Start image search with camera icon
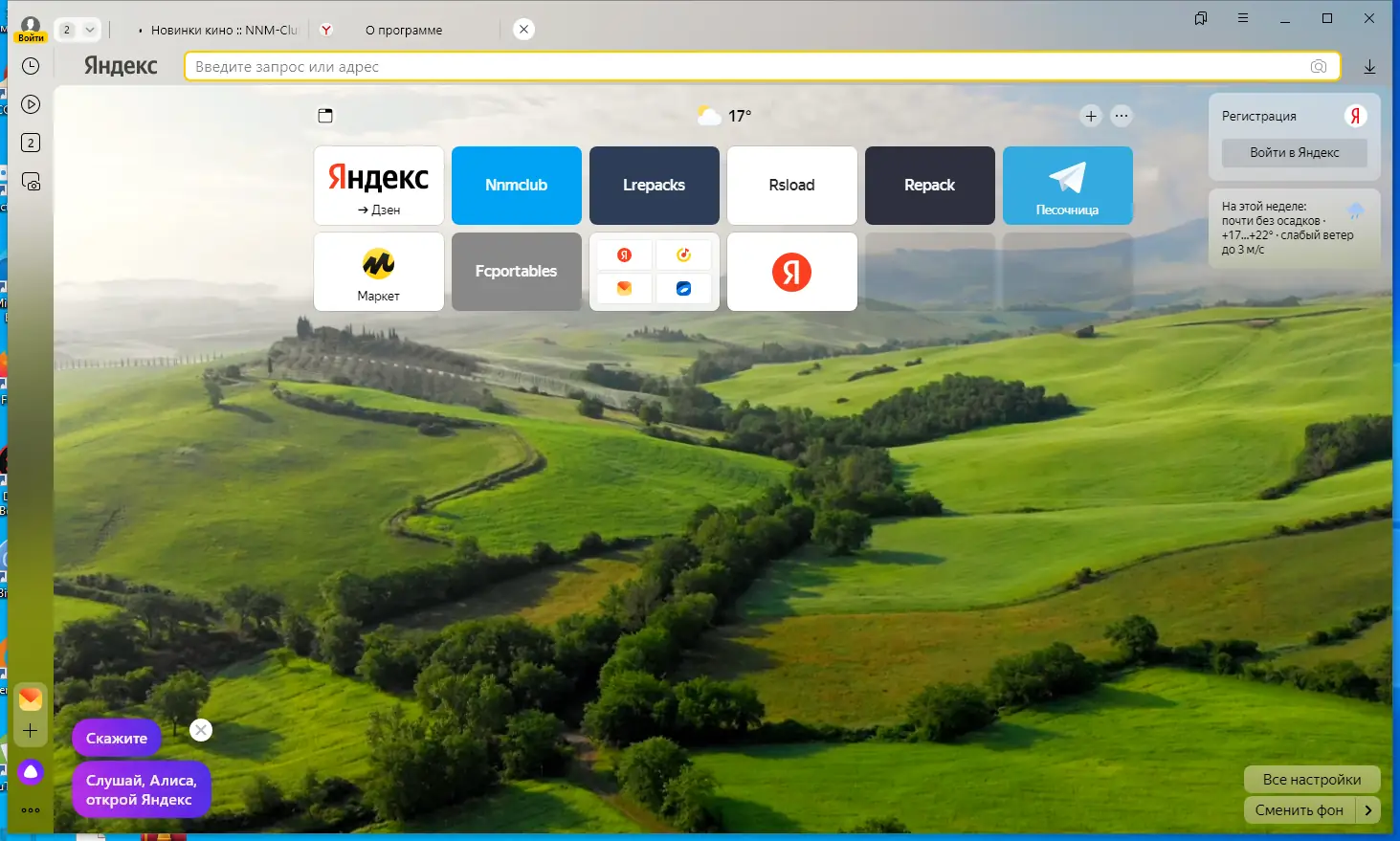Image resolution: width=1400 pixels, height=841 pixels. [x=1319, y=66]
